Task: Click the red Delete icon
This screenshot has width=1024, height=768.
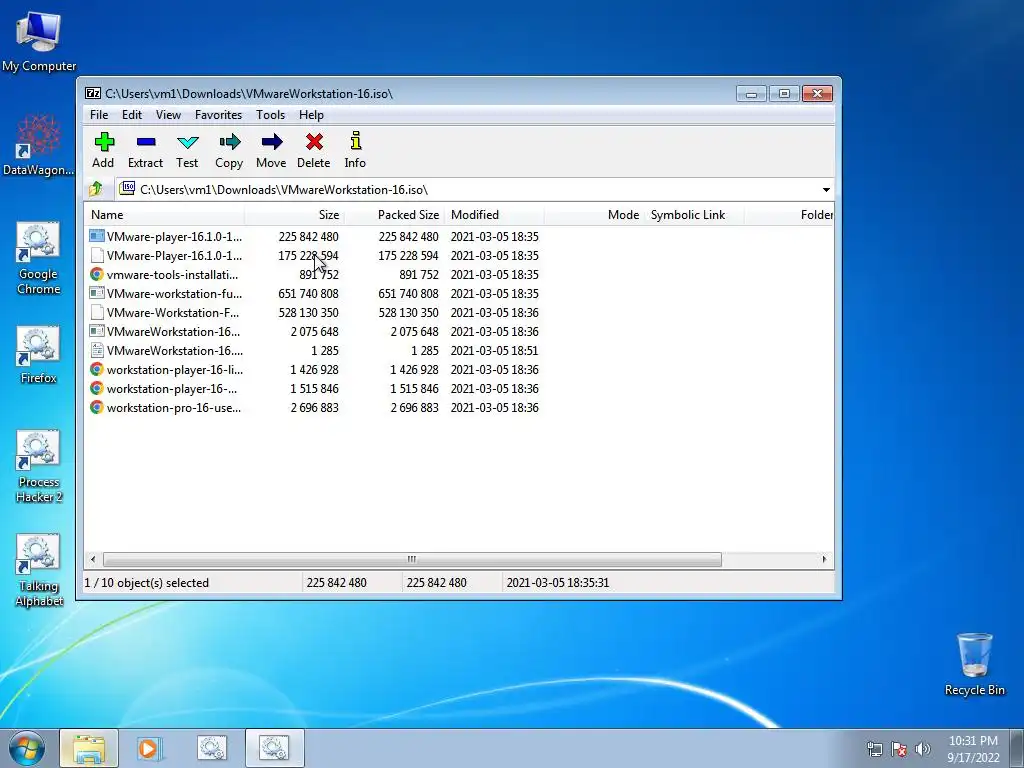Action: pyautogui.click(x=314, y=142)
